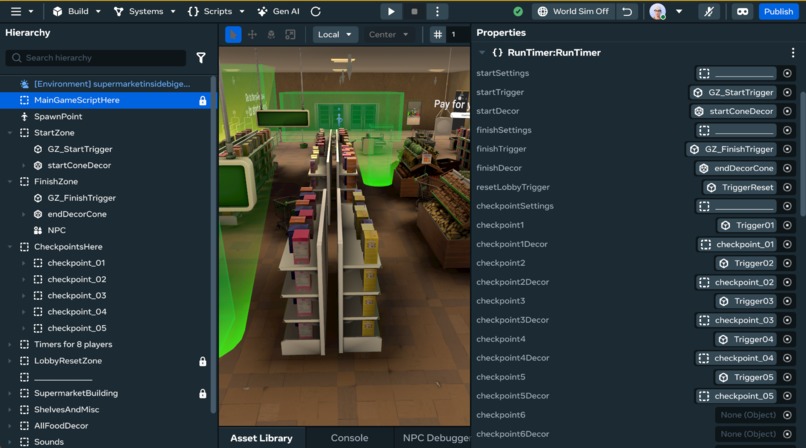Select GZ_StartTrigger in the hierarchy
This screenshot has height=448, width=806.
click(80, 149)
